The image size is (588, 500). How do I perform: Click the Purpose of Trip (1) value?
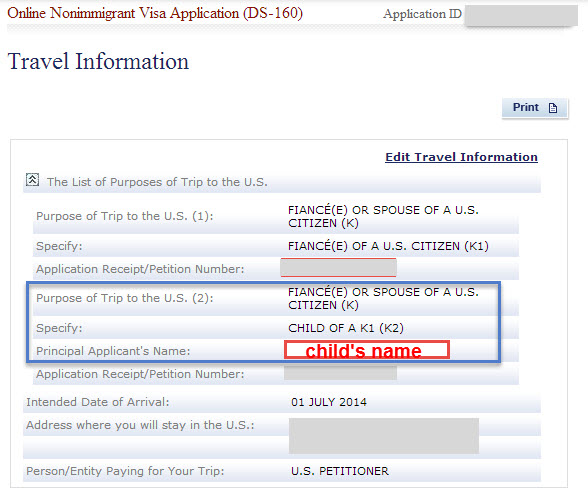click(x=383, y=216)
